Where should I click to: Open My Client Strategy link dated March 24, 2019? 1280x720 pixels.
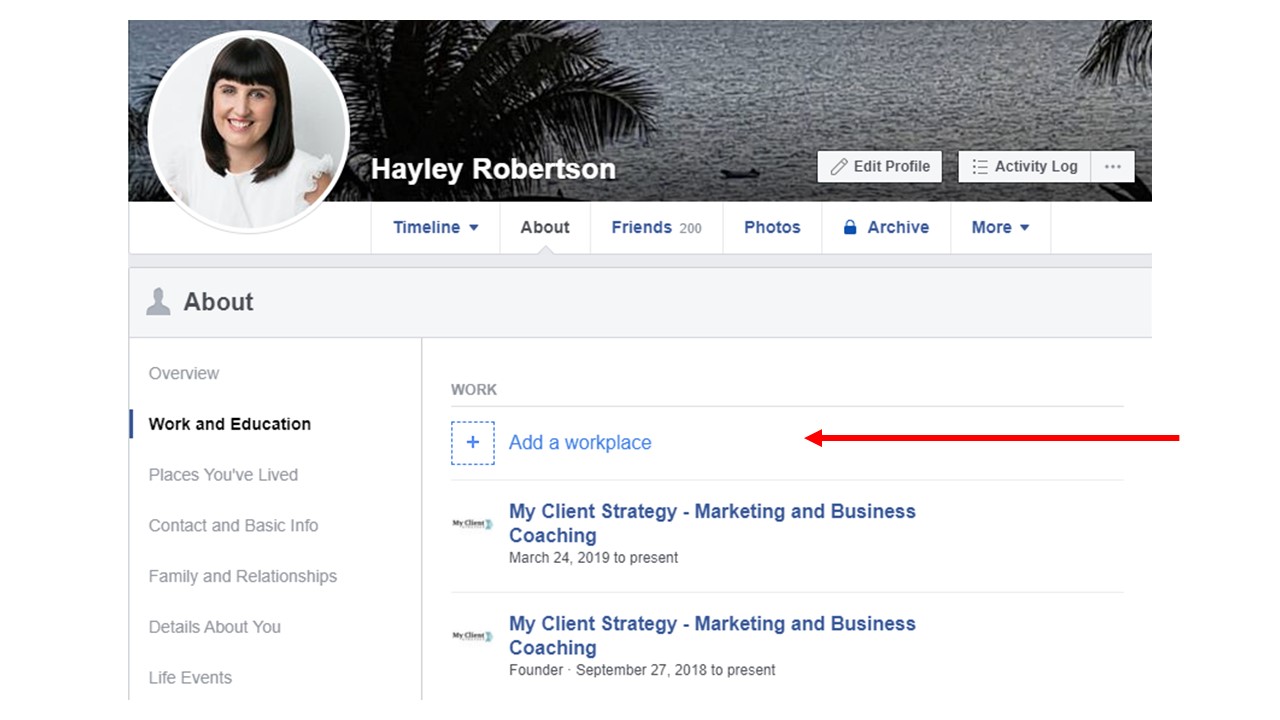pos(712,523)
